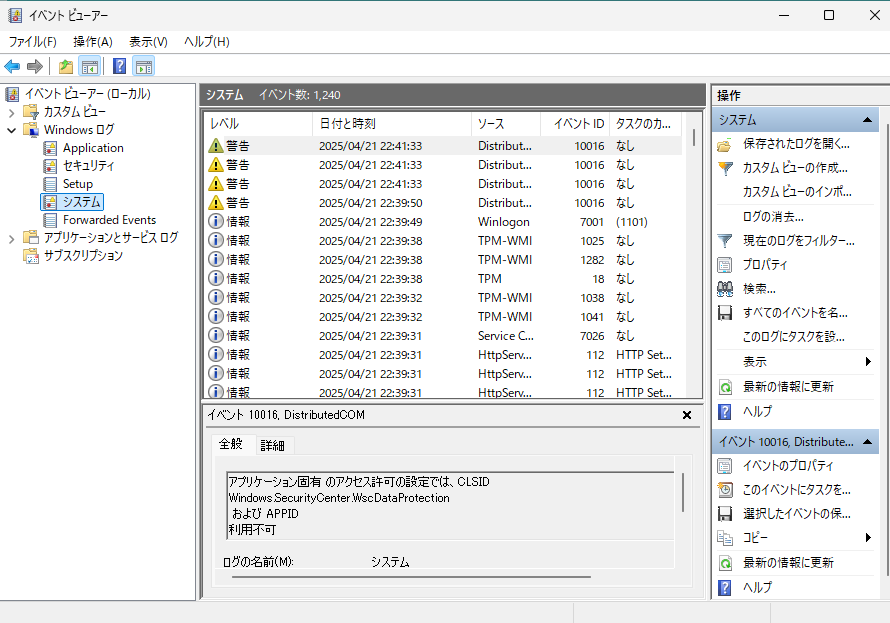Click カスタム ビューの作成 filter icon
Image resolution: width=890 pixels, height=623 pixels.
click(x=725, y=169)
